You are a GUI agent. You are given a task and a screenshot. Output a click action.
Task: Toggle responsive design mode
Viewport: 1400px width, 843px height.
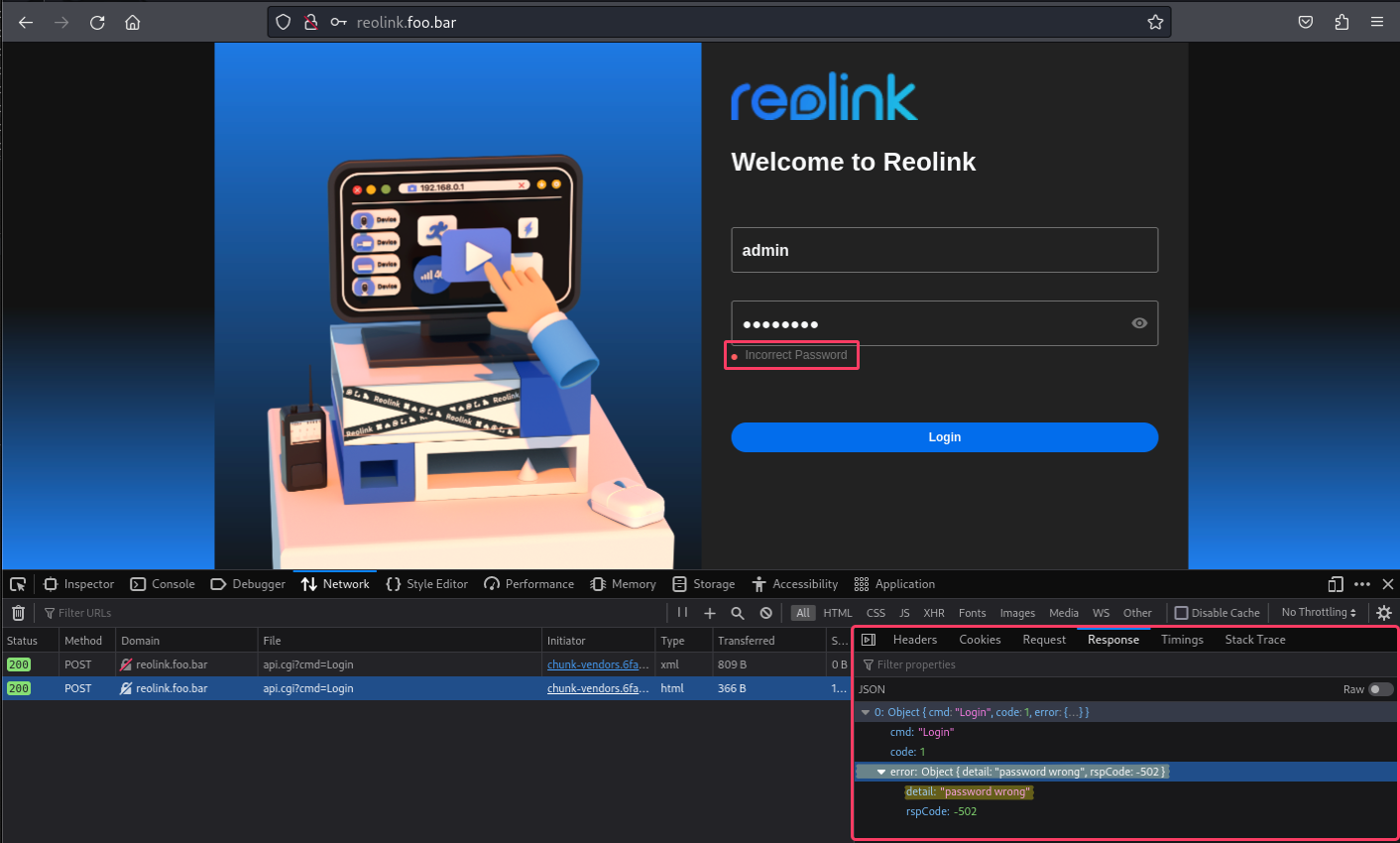[x=1336, y=584]
